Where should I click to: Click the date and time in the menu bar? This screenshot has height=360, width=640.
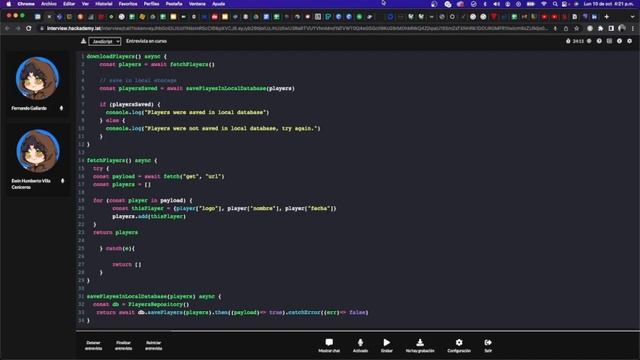coord(608,4)
